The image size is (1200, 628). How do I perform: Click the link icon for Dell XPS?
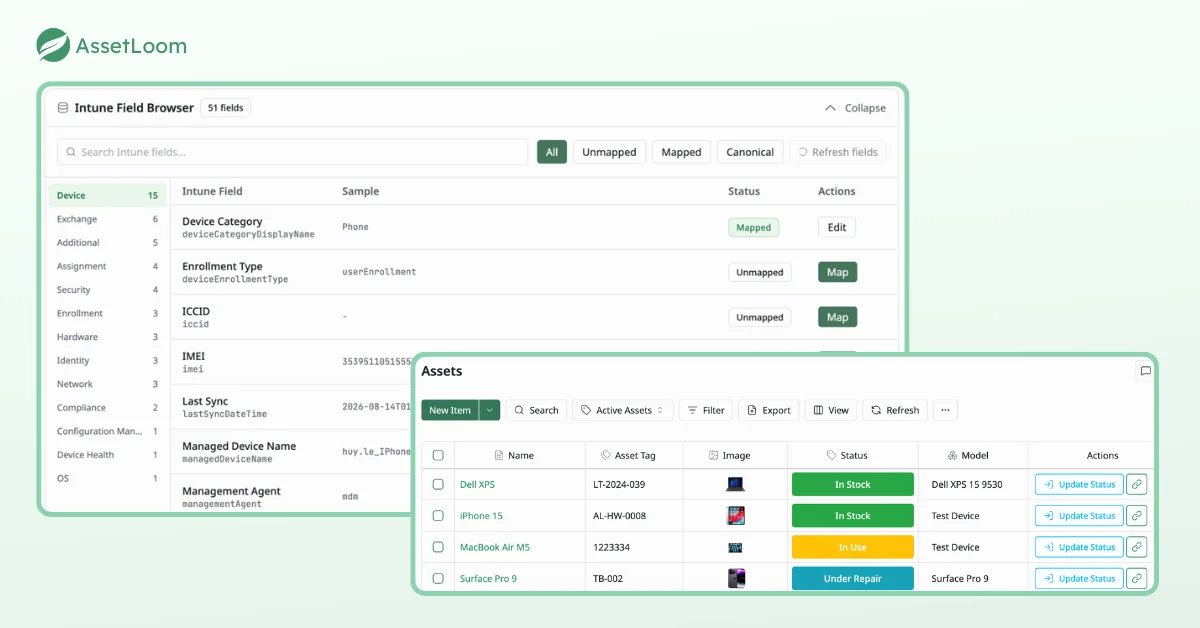pyautogui.click(x=1136, y=485)
